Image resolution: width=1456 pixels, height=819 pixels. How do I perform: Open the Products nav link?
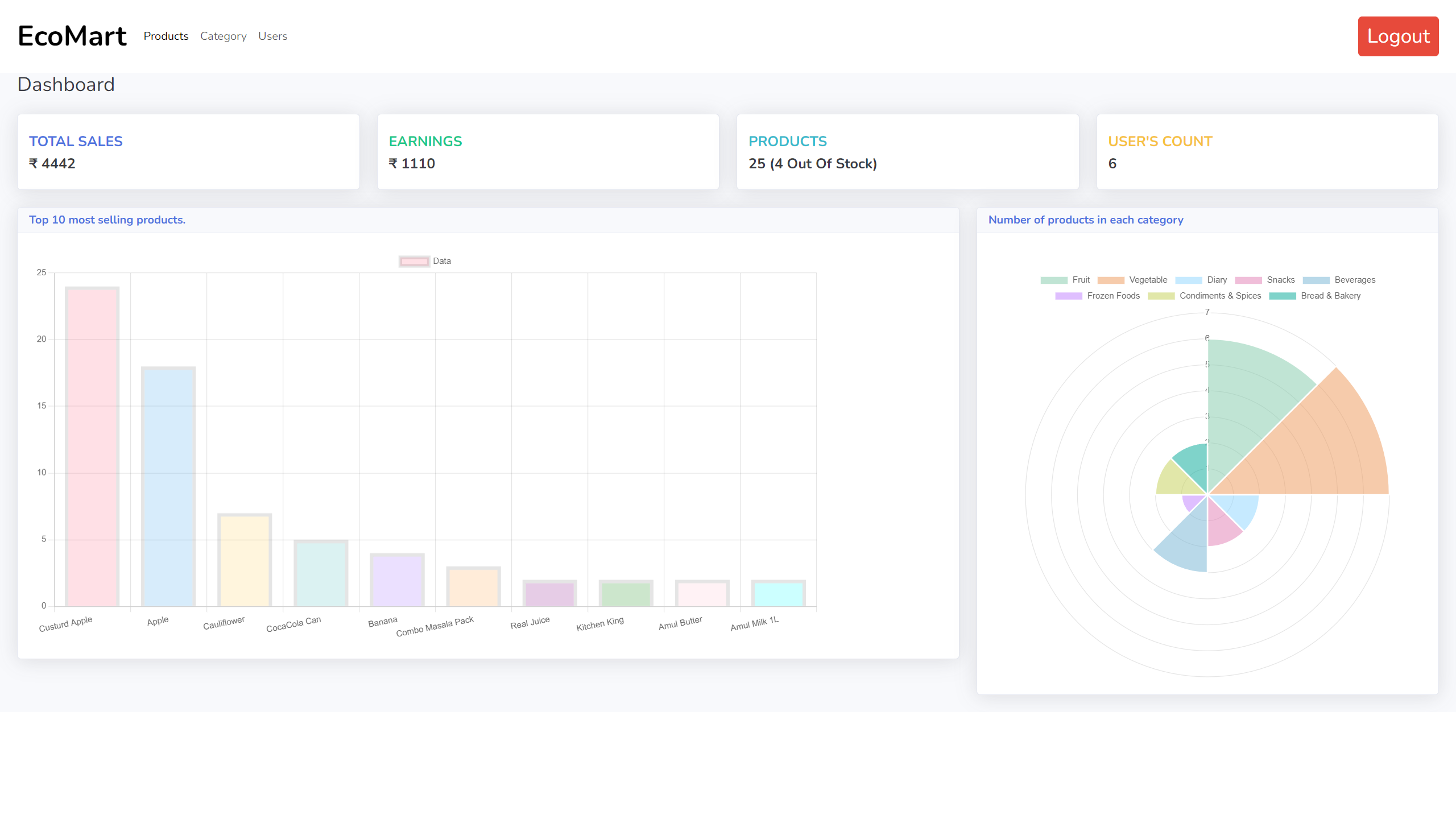[x=166, y=36]
